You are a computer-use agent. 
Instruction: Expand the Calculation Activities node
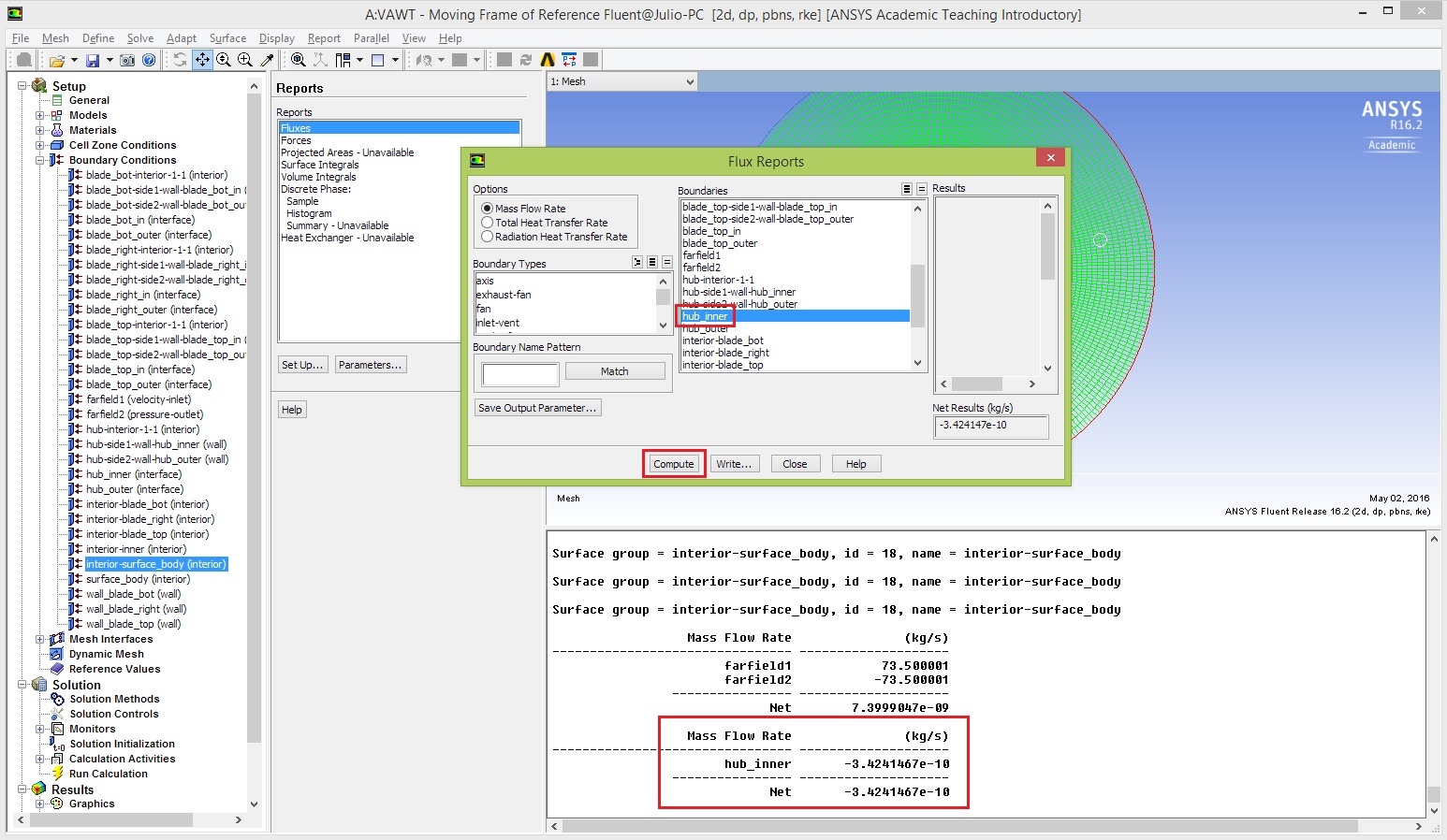click(x=40, y=759)
